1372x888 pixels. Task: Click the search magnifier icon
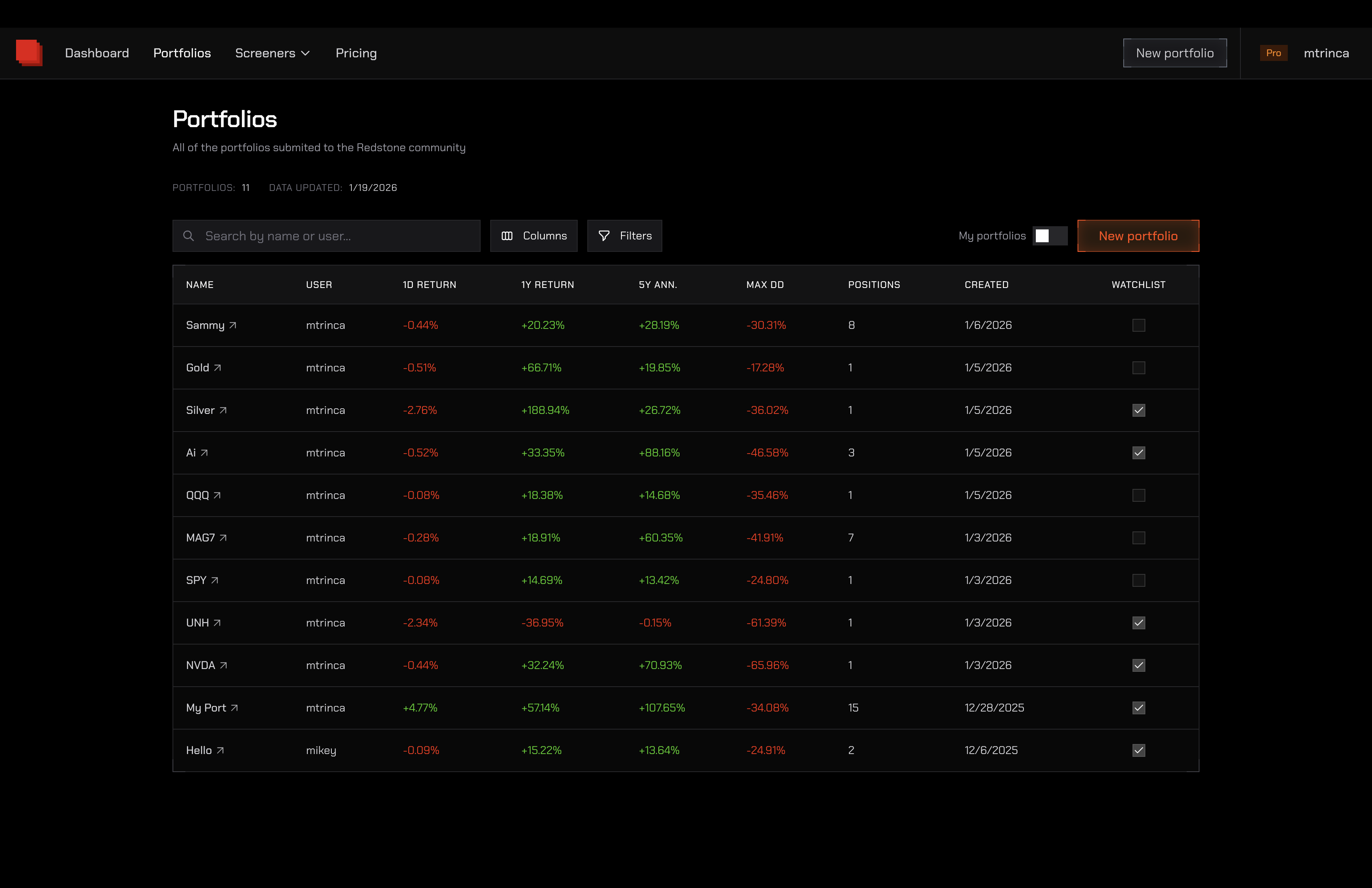click(189, 236)
